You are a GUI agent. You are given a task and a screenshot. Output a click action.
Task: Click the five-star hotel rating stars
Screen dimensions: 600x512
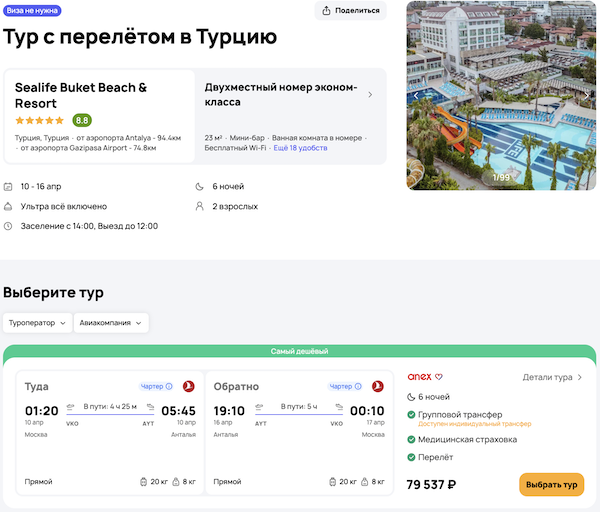(40, 120)
